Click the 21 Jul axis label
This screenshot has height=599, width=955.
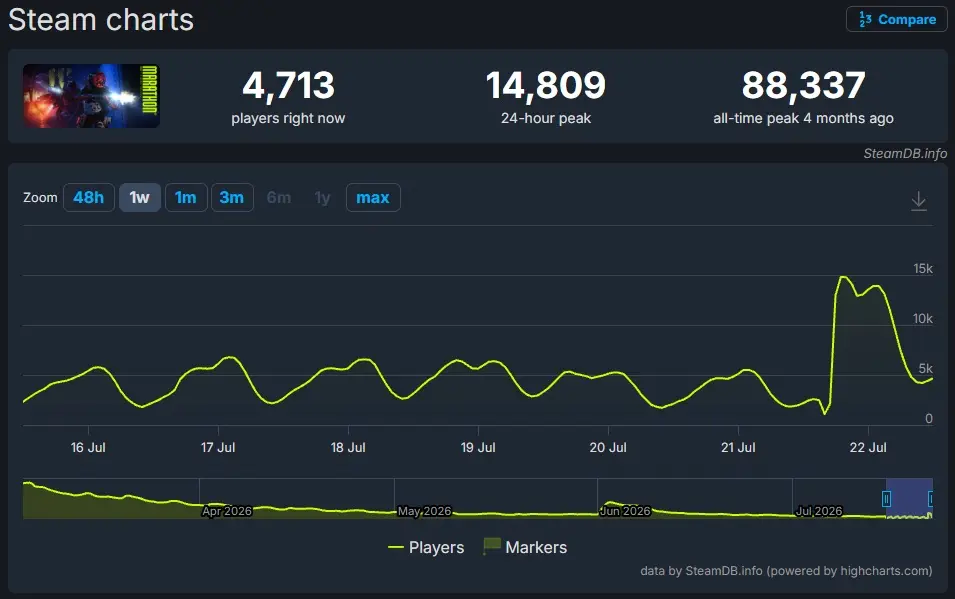(x=738, y=447)
